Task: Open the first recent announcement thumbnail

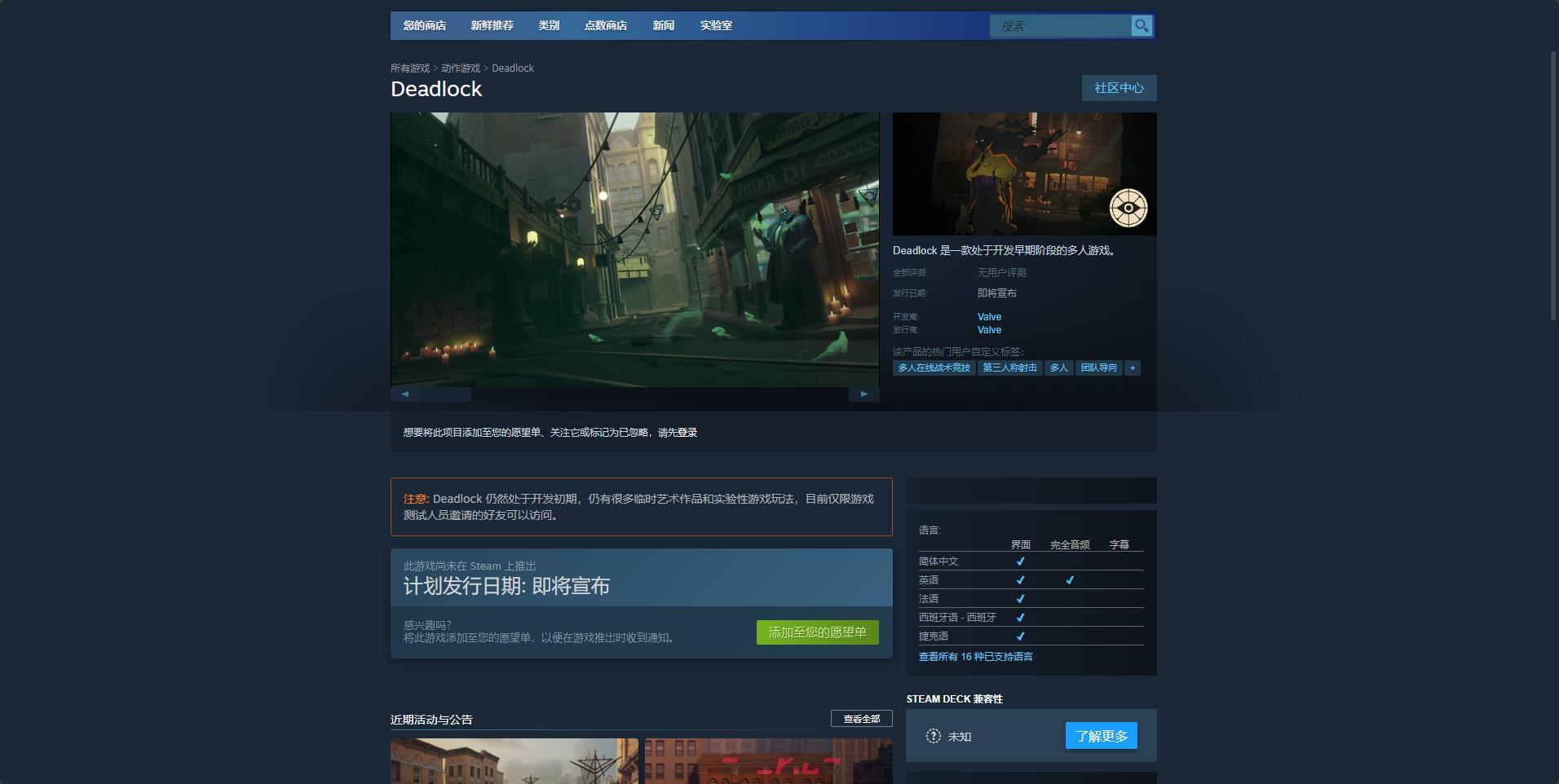Action: point(515,762)
